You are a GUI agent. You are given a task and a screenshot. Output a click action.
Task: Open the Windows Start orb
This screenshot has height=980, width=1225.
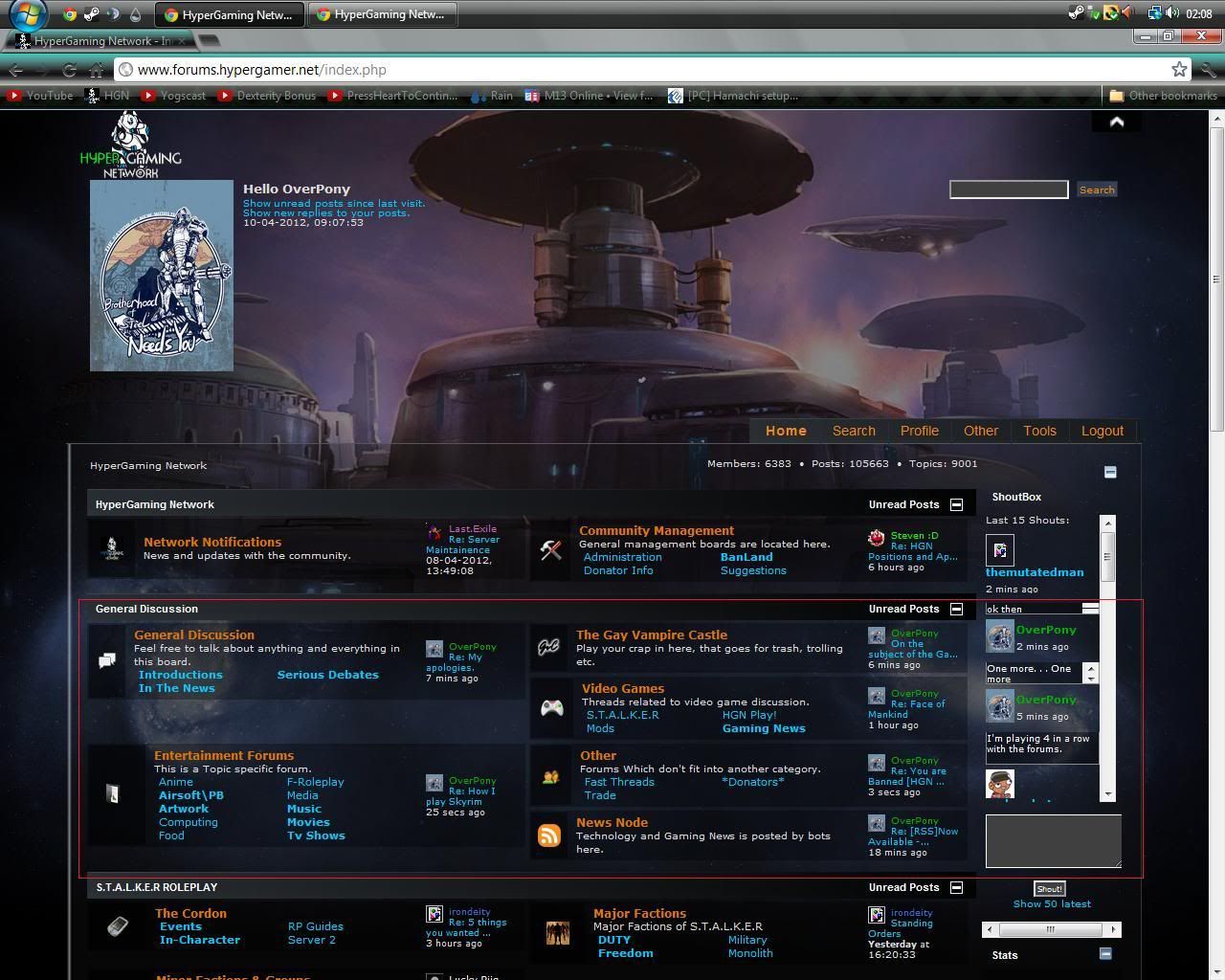point(27,14)
